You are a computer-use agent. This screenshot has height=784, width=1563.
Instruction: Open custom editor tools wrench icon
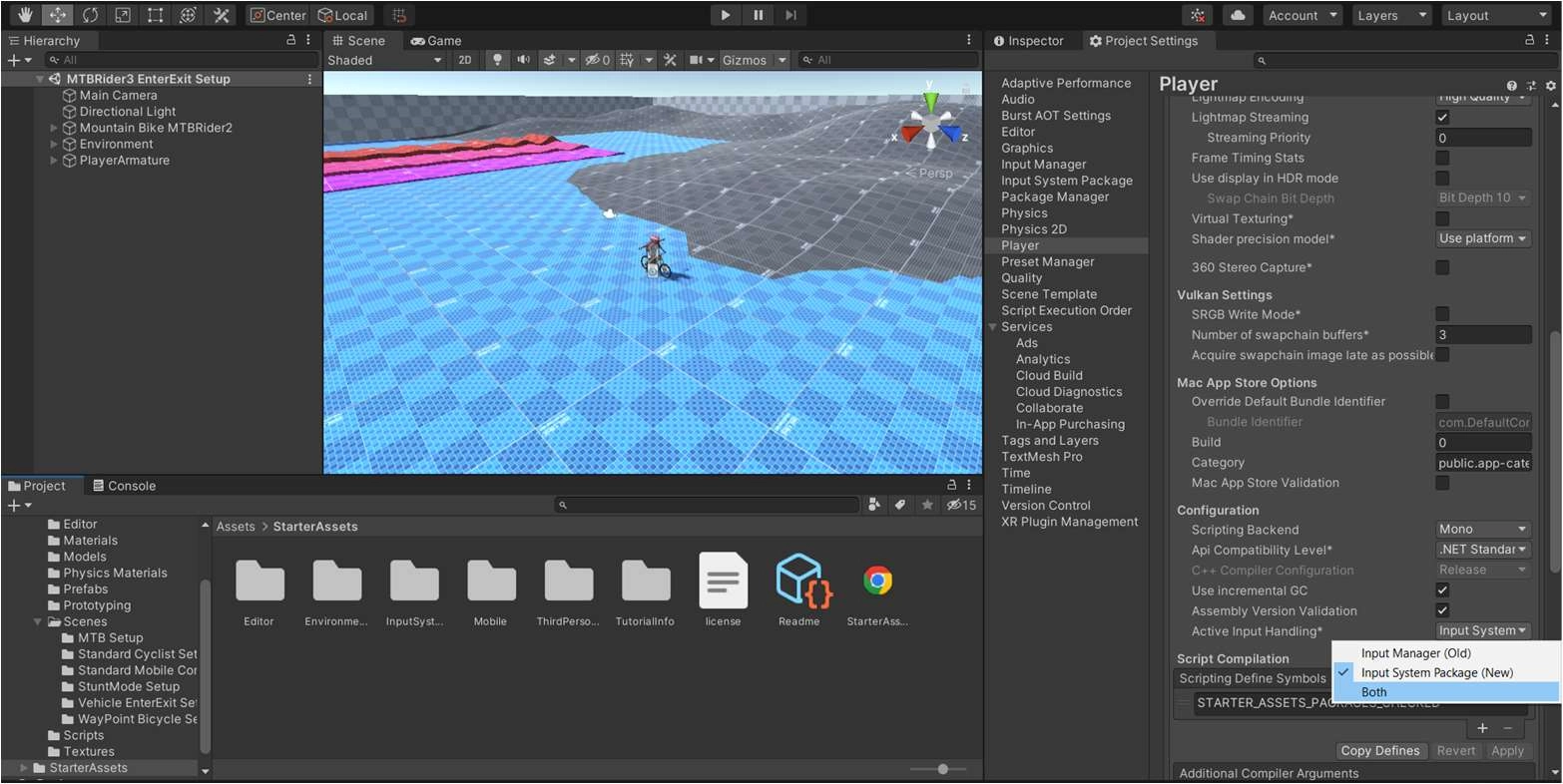(x=221, y=15)
